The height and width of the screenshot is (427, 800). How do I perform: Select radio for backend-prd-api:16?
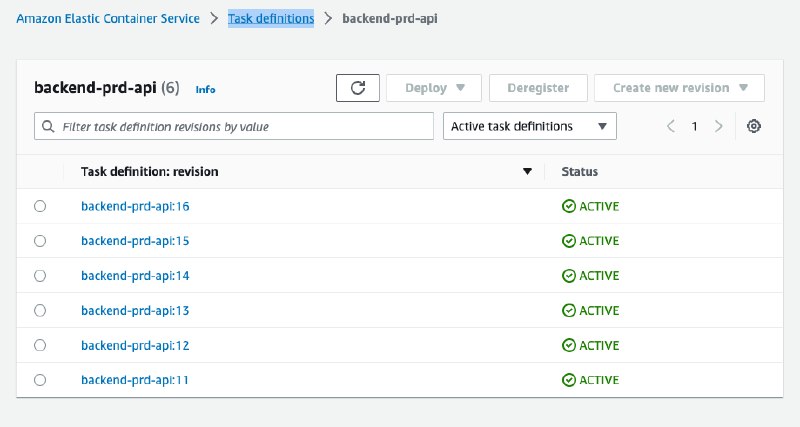coord(40,206)
